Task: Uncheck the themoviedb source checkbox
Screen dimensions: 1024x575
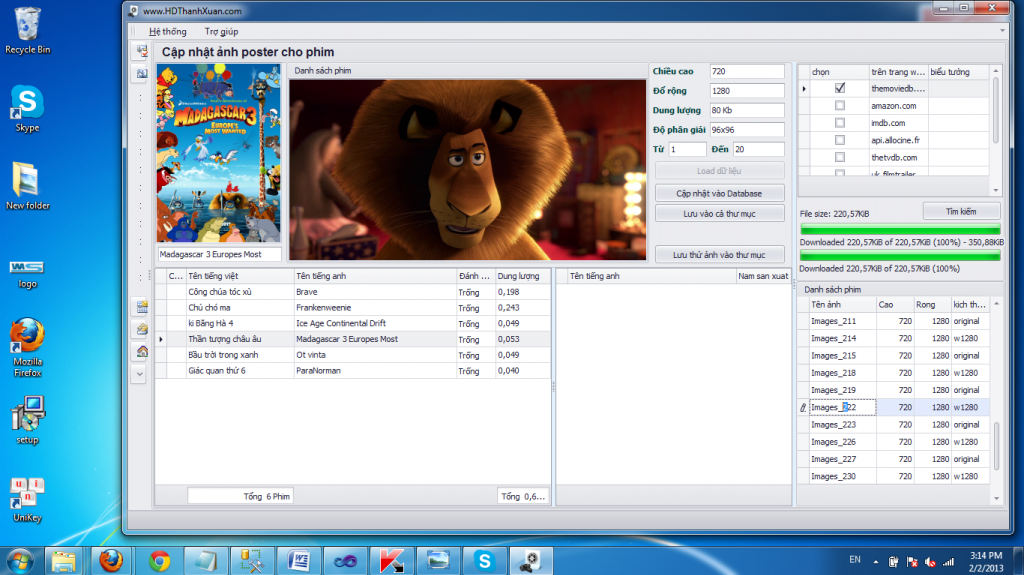Action: click(840, 88)
